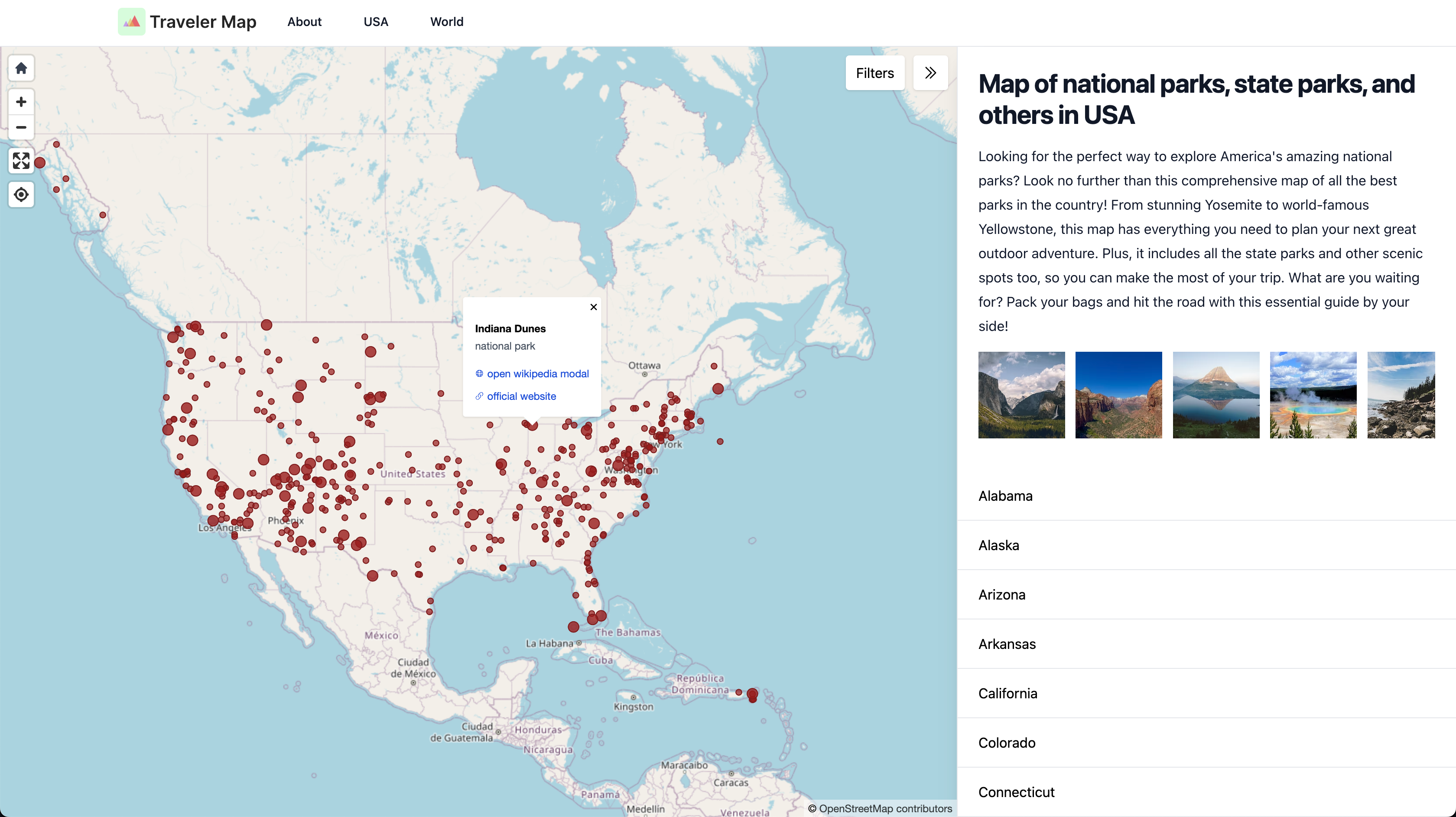Zoom out using the minus control
The height and width of the screenshot is (817, 1456).
tap(21, 127)
